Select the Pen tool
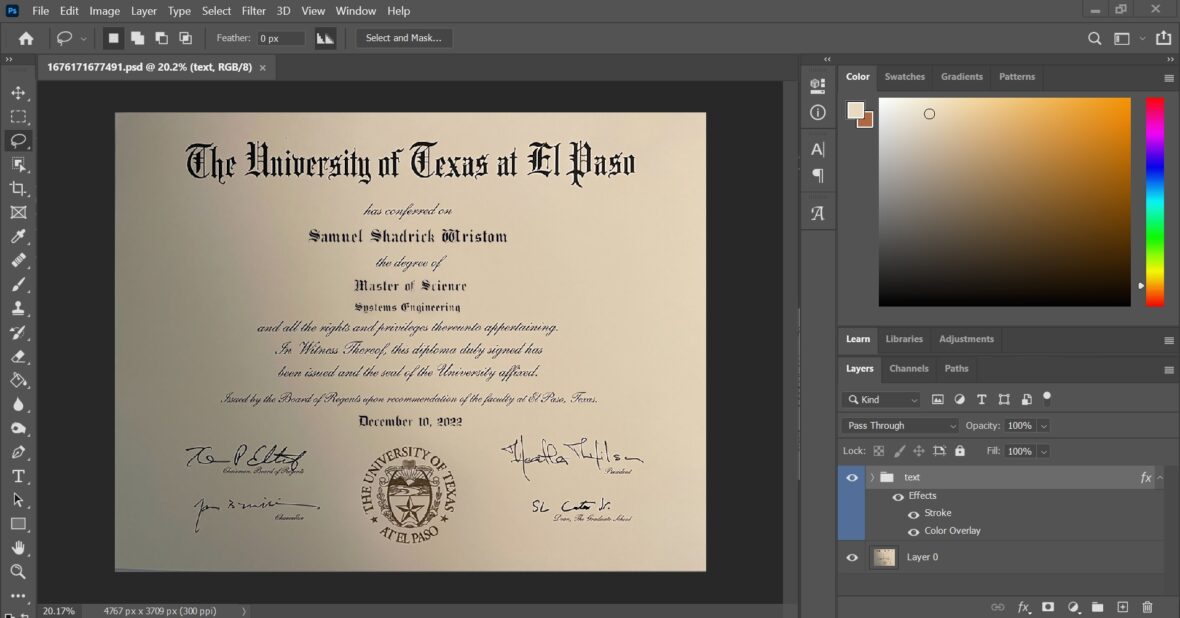 tap(18, 452)
